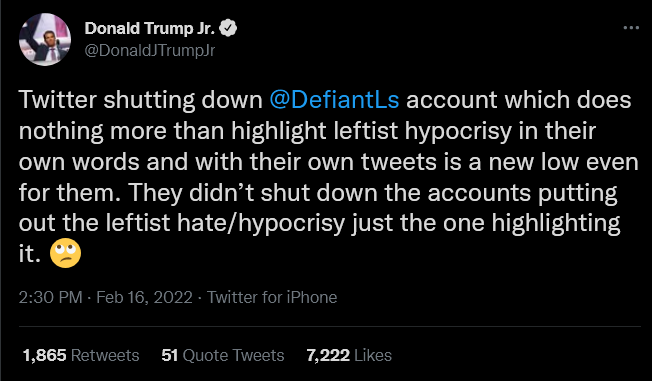
Task: Visit the @DonaldJTrumpJr handle
Action: 150,51
